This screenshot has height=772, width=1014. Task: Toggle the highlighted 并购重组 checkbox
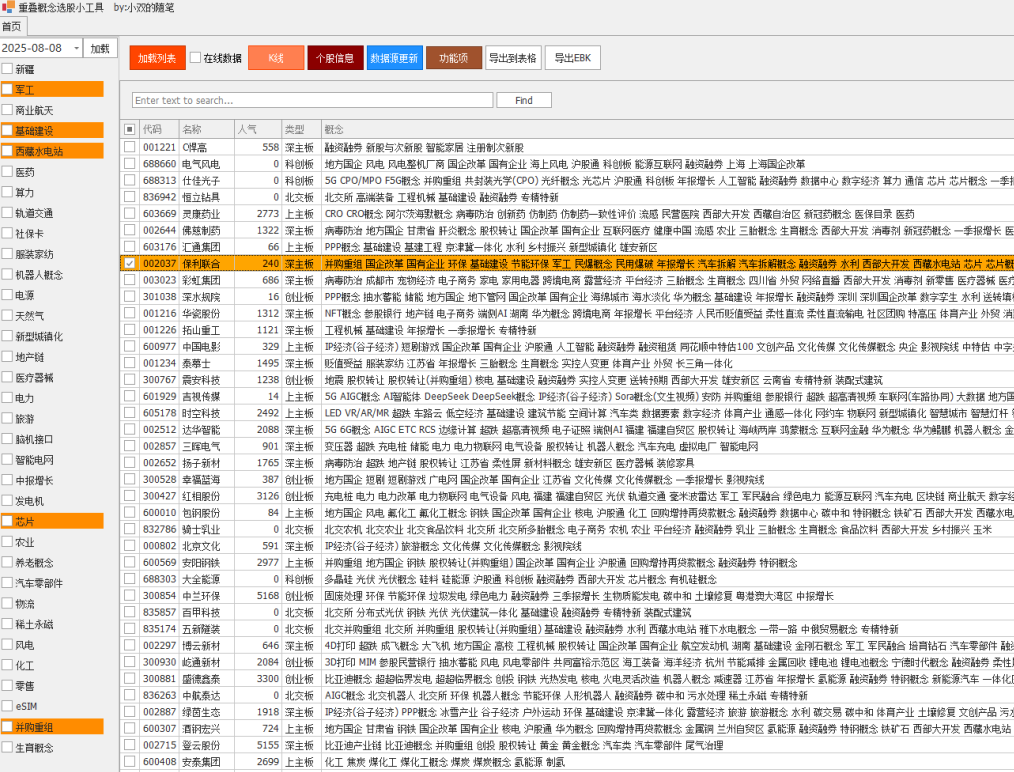coord(7,727)
